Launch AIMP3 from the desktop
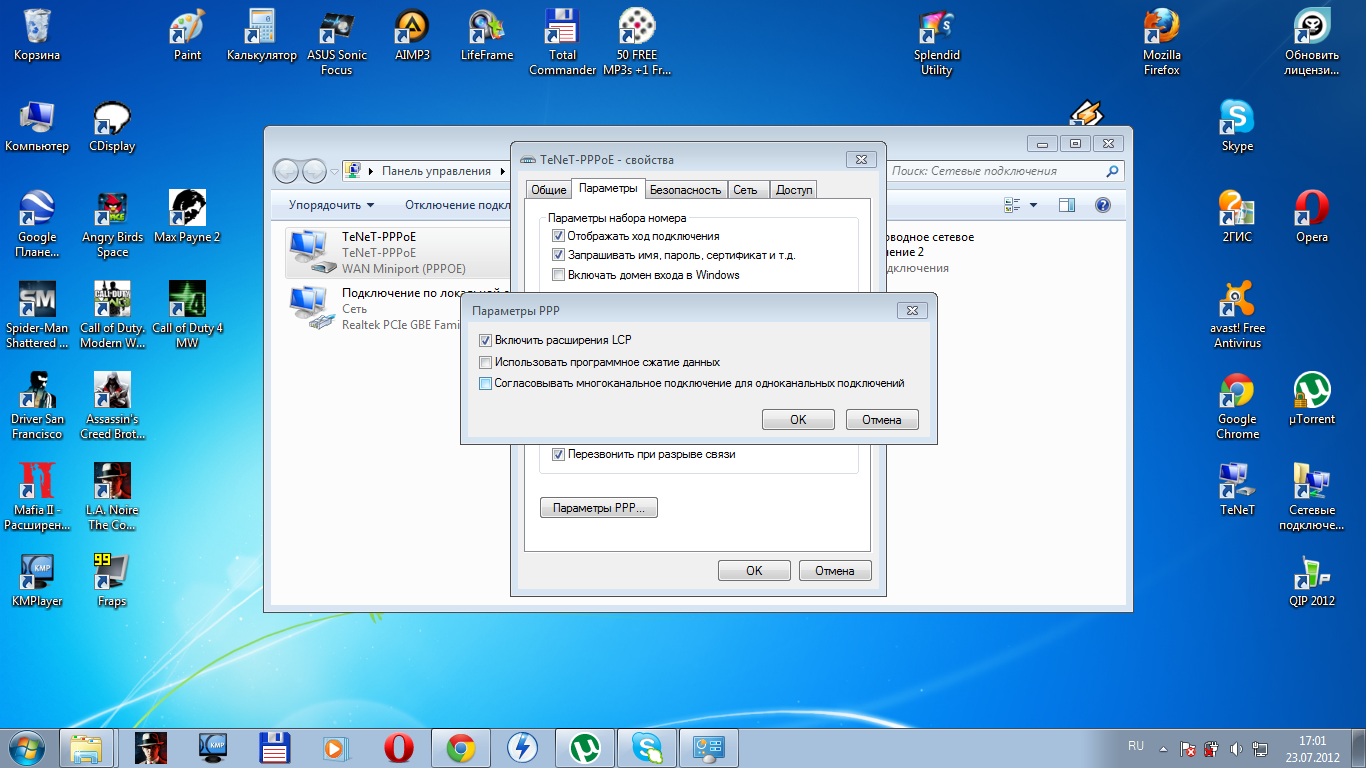 (412, 35)
